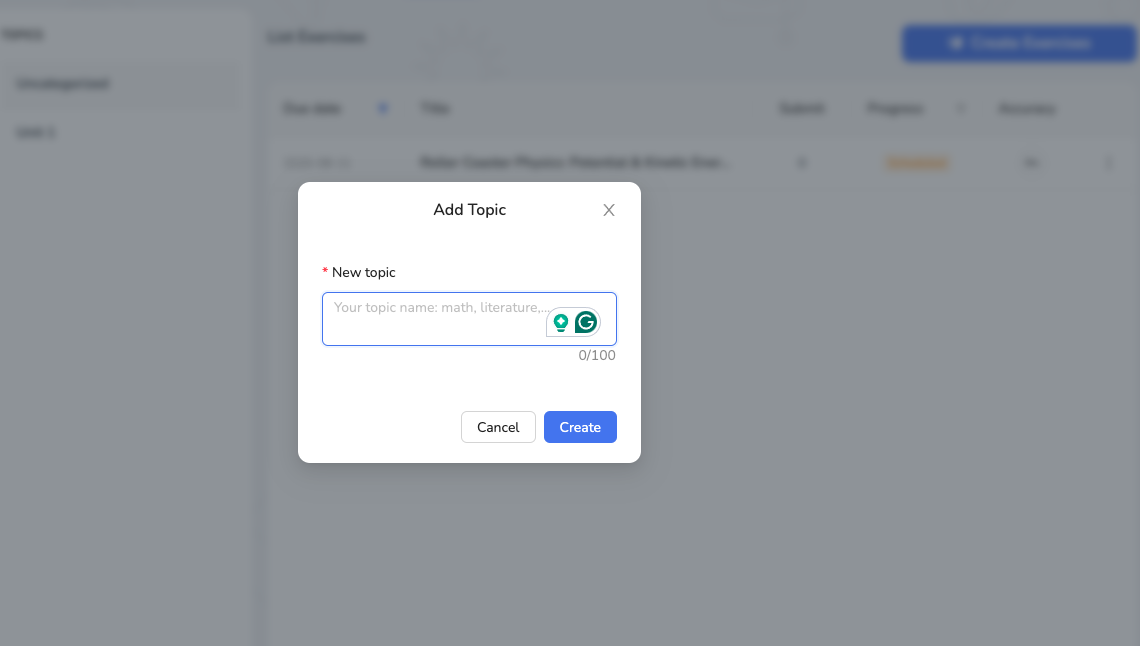Screen dimensions: 1140x646
Task: Click the Title column header
Action: point(435,108)
